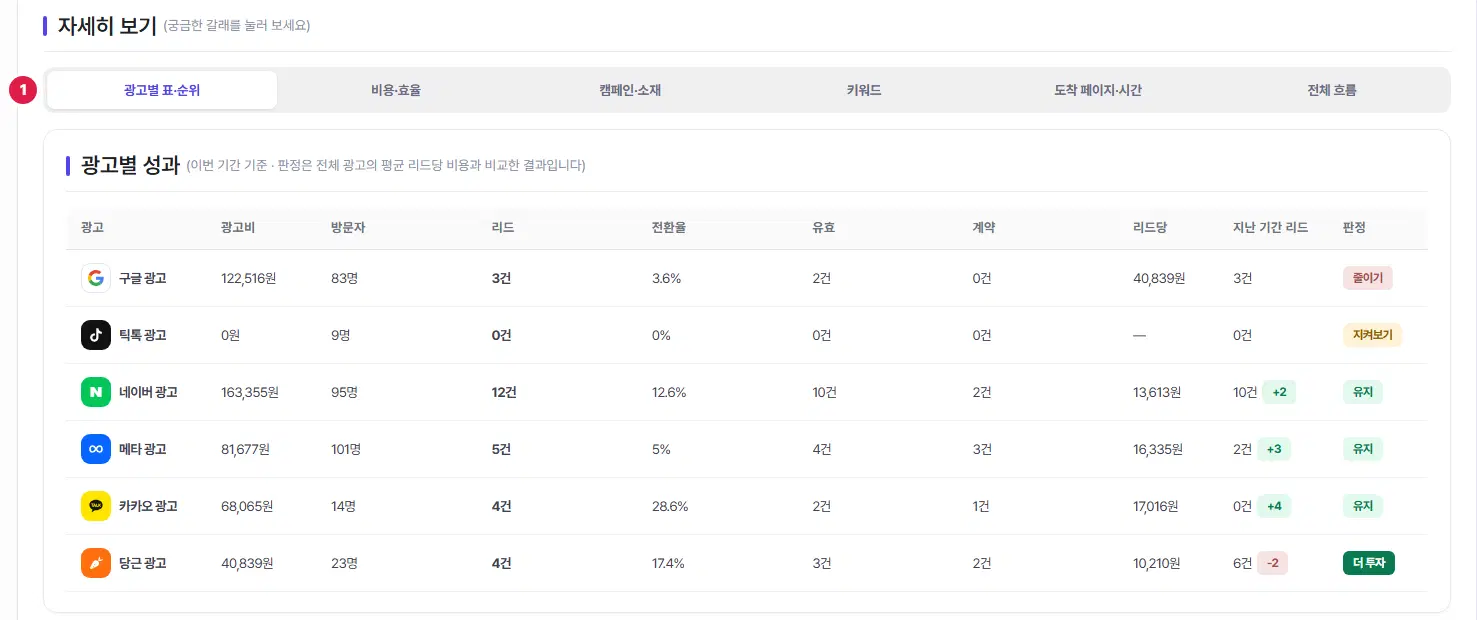Click the 광고별 성과 section heading

[x=131, y=165]
